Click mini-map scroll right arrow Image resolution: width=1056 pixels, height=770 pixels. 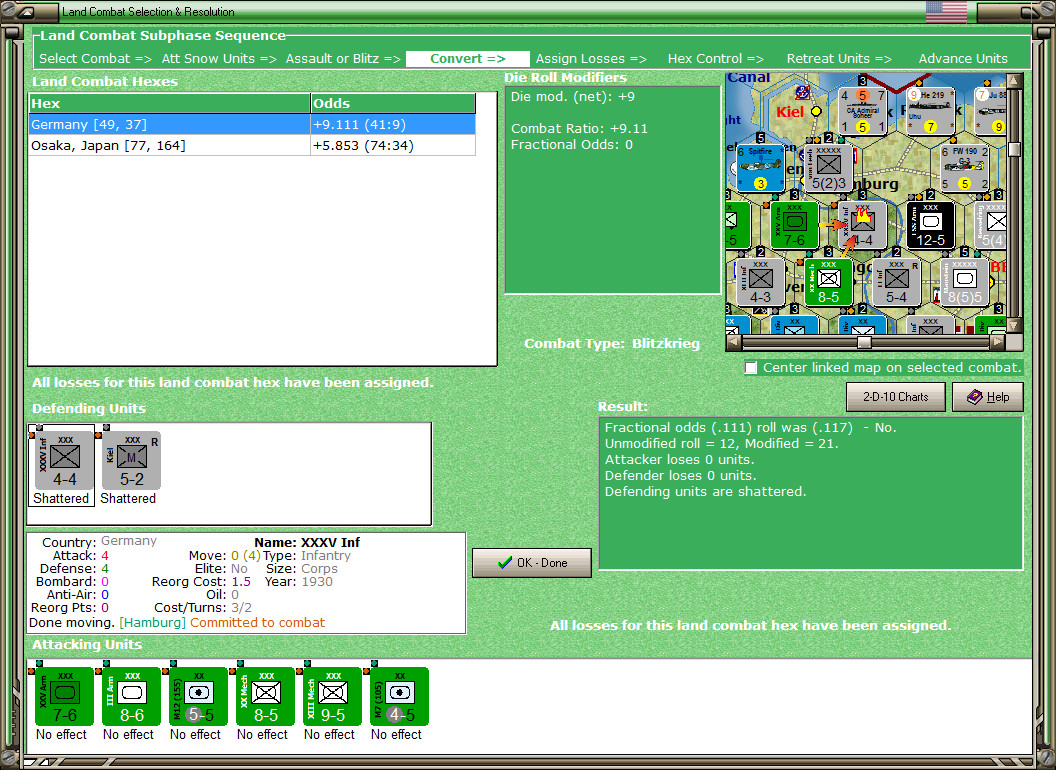(x=998, y=342)
